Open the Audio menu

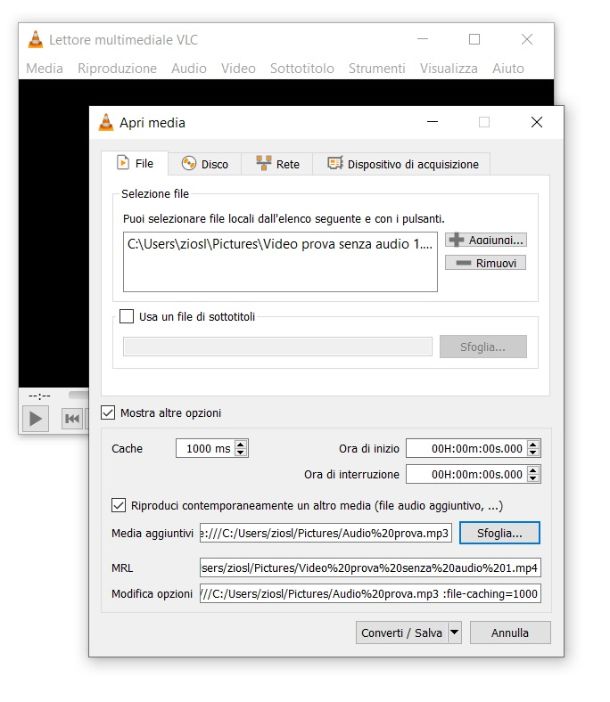click(189, 68)
